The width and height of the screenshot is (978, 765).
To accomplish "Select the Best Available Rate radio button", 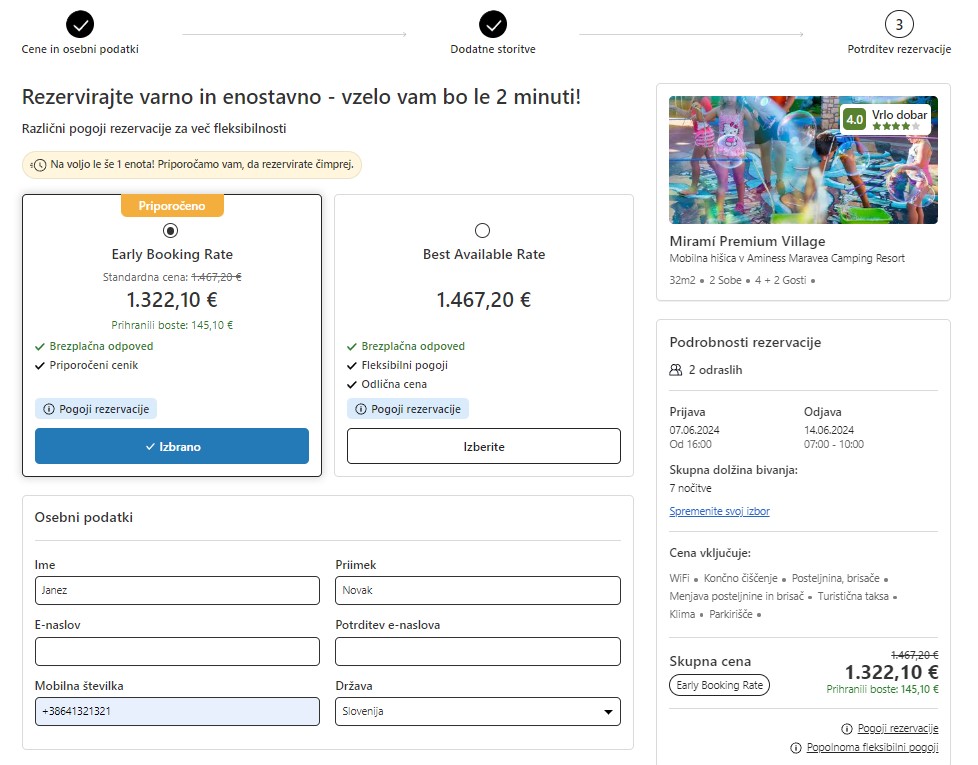I will (482, 231).
